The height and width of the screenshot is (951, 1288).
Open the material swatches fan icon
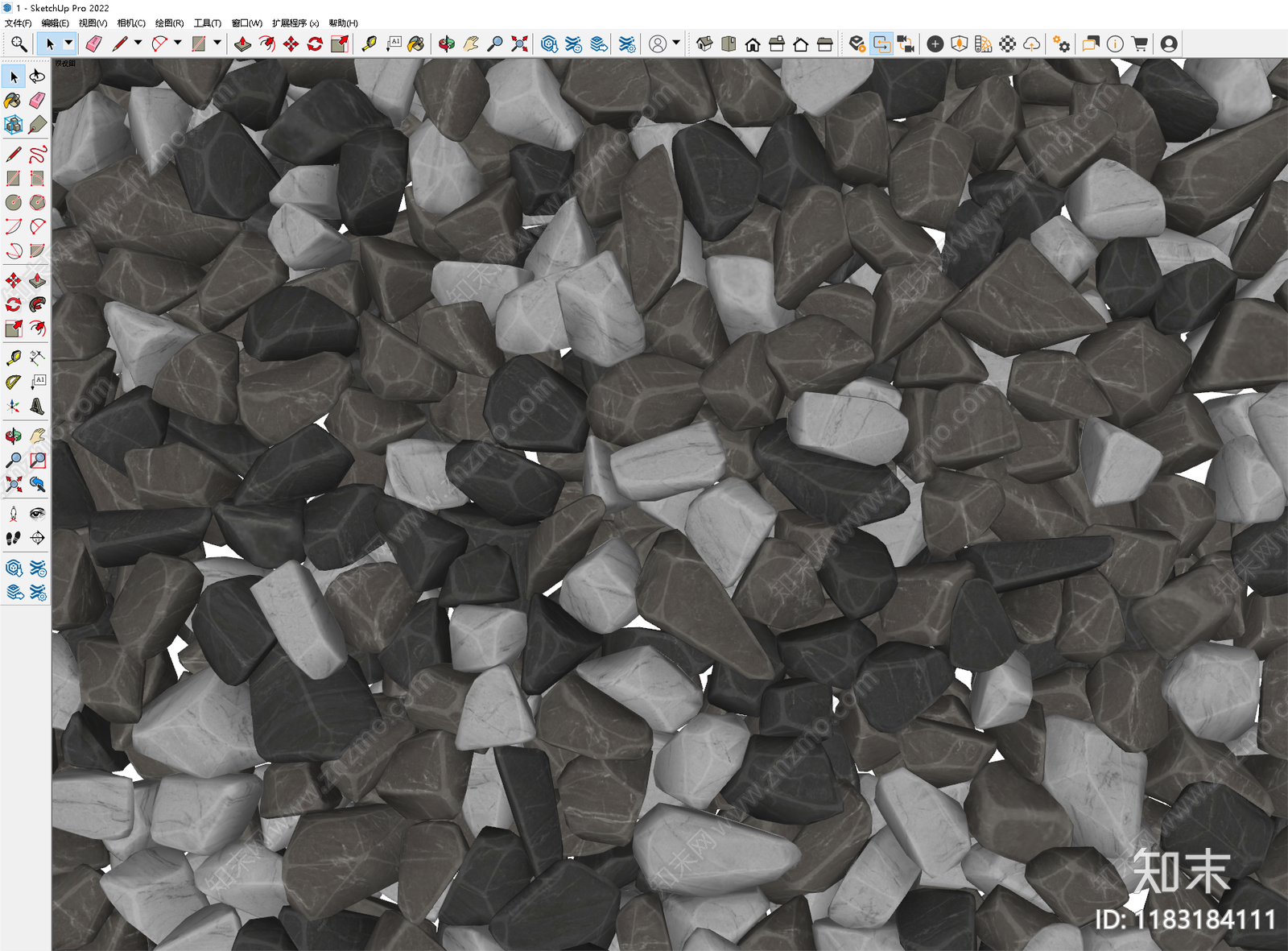(984, 43)
